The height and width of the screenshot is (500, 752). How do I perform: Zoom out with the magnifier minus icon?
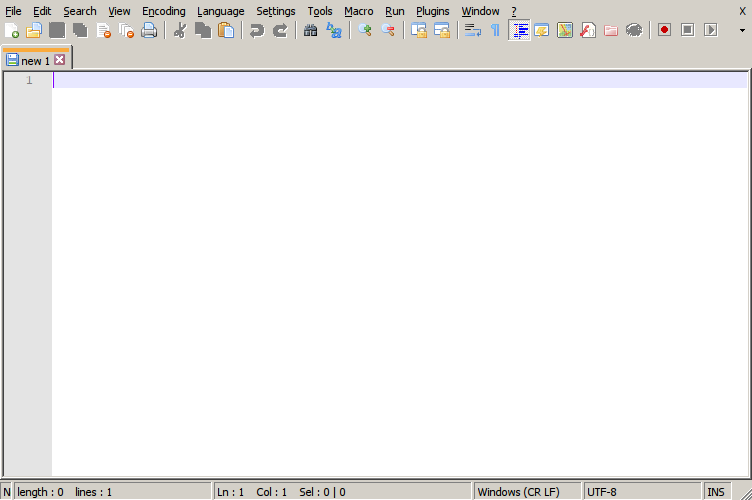[x=388, y=31]
